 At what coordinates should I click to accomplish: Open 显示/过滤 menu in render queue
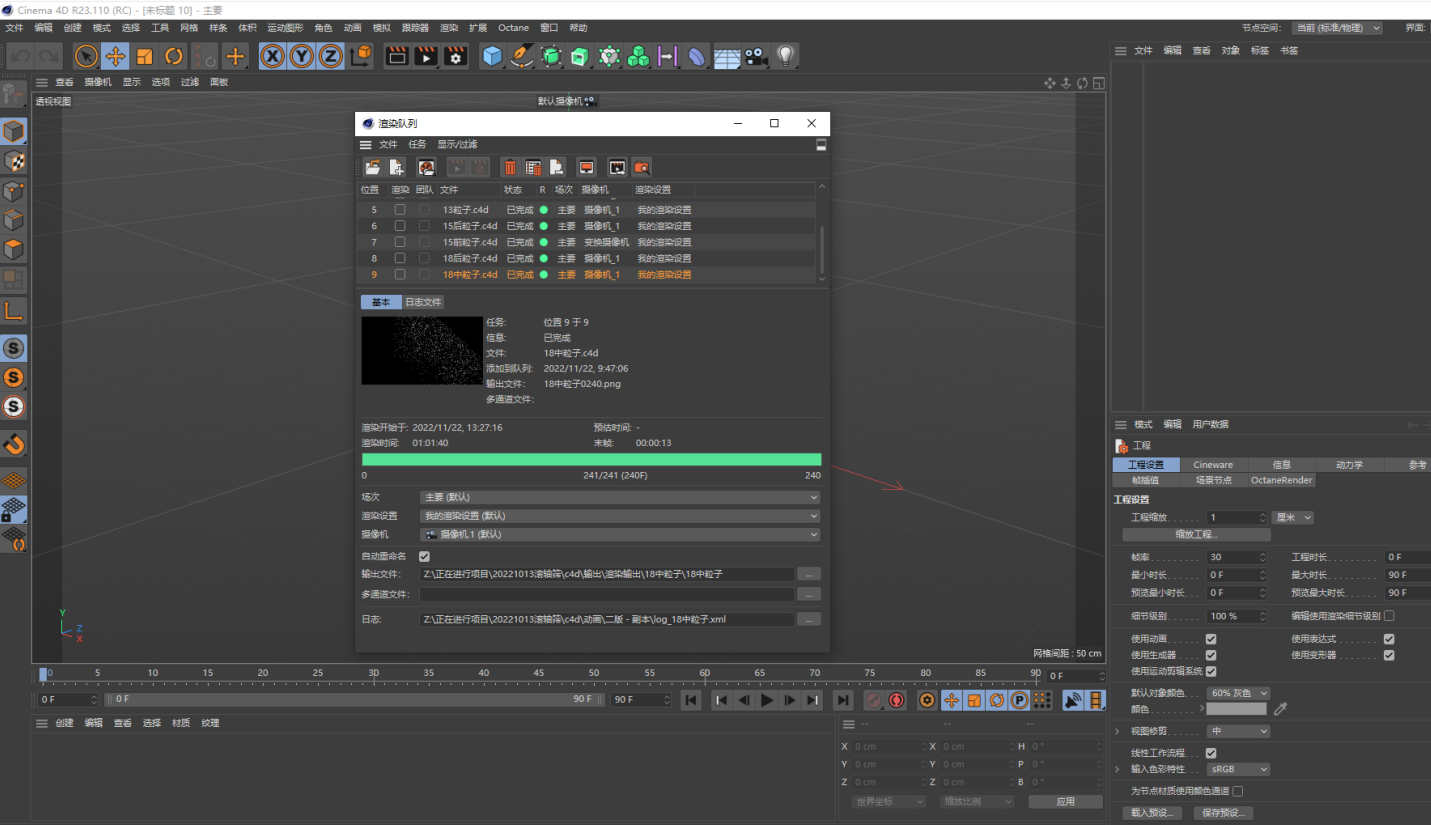pos(457,145)
